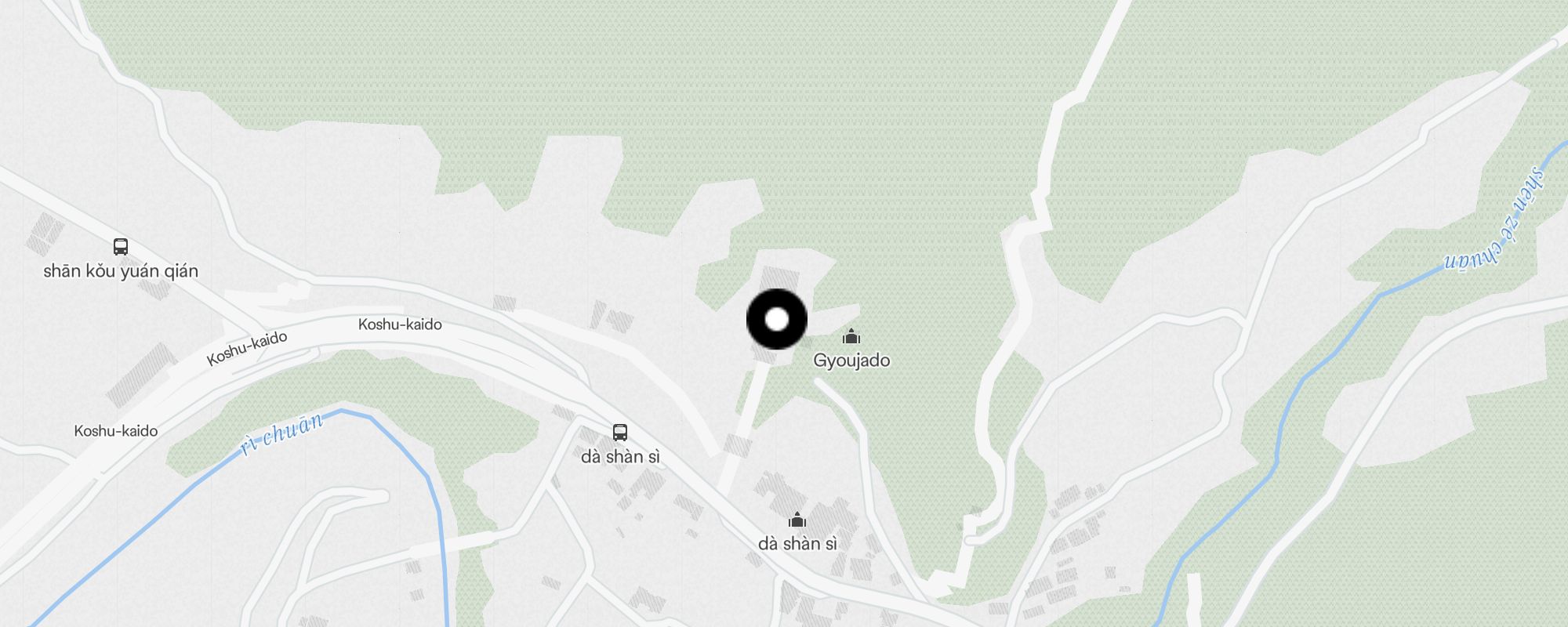Click the slanted Koshu-kaido road label
Image resolution: width=1568 pixels, height=627 pixels.
tap(247, 348)
